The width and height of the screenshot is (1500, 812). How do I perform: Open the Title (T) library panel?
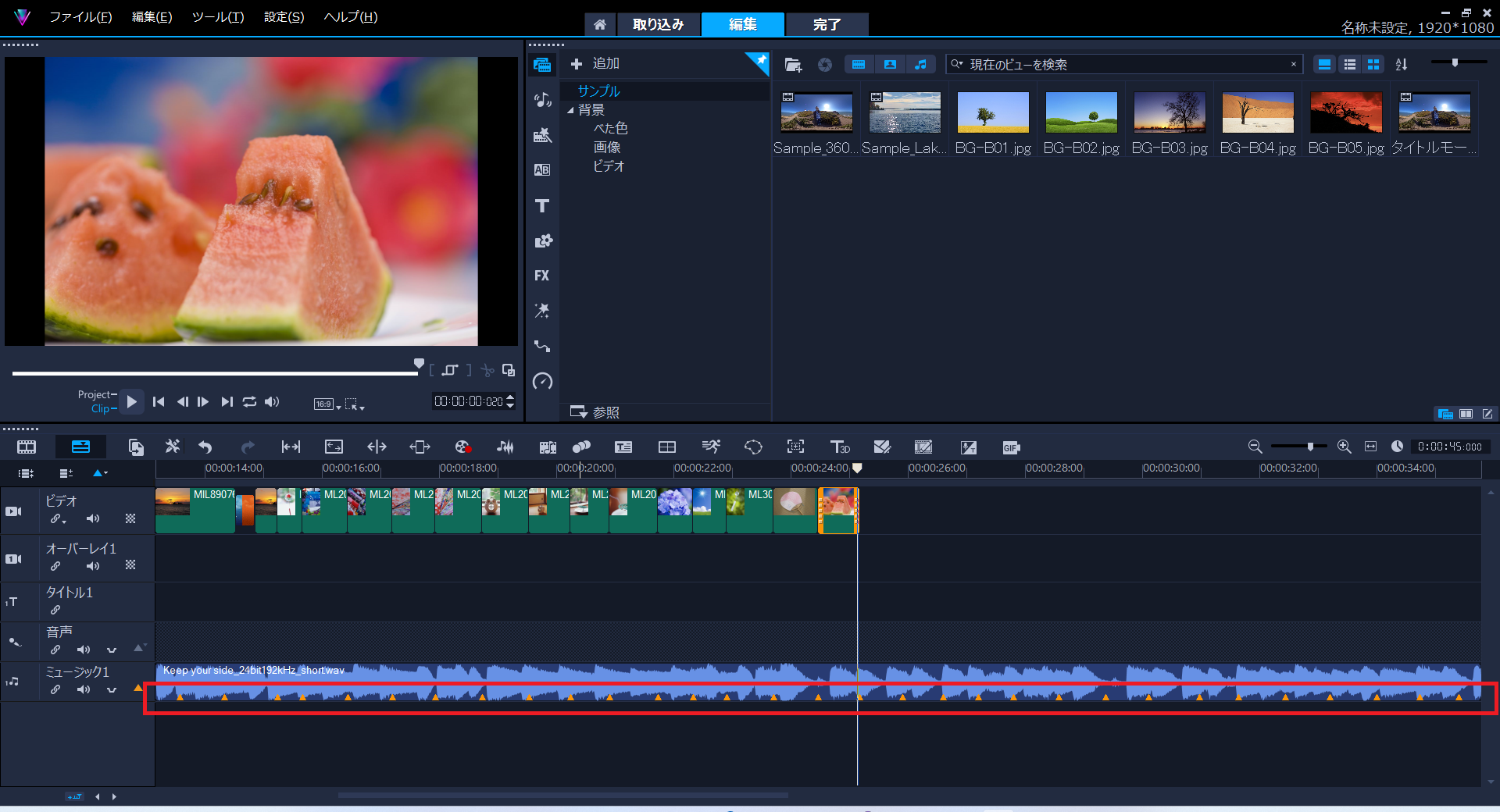541,206
